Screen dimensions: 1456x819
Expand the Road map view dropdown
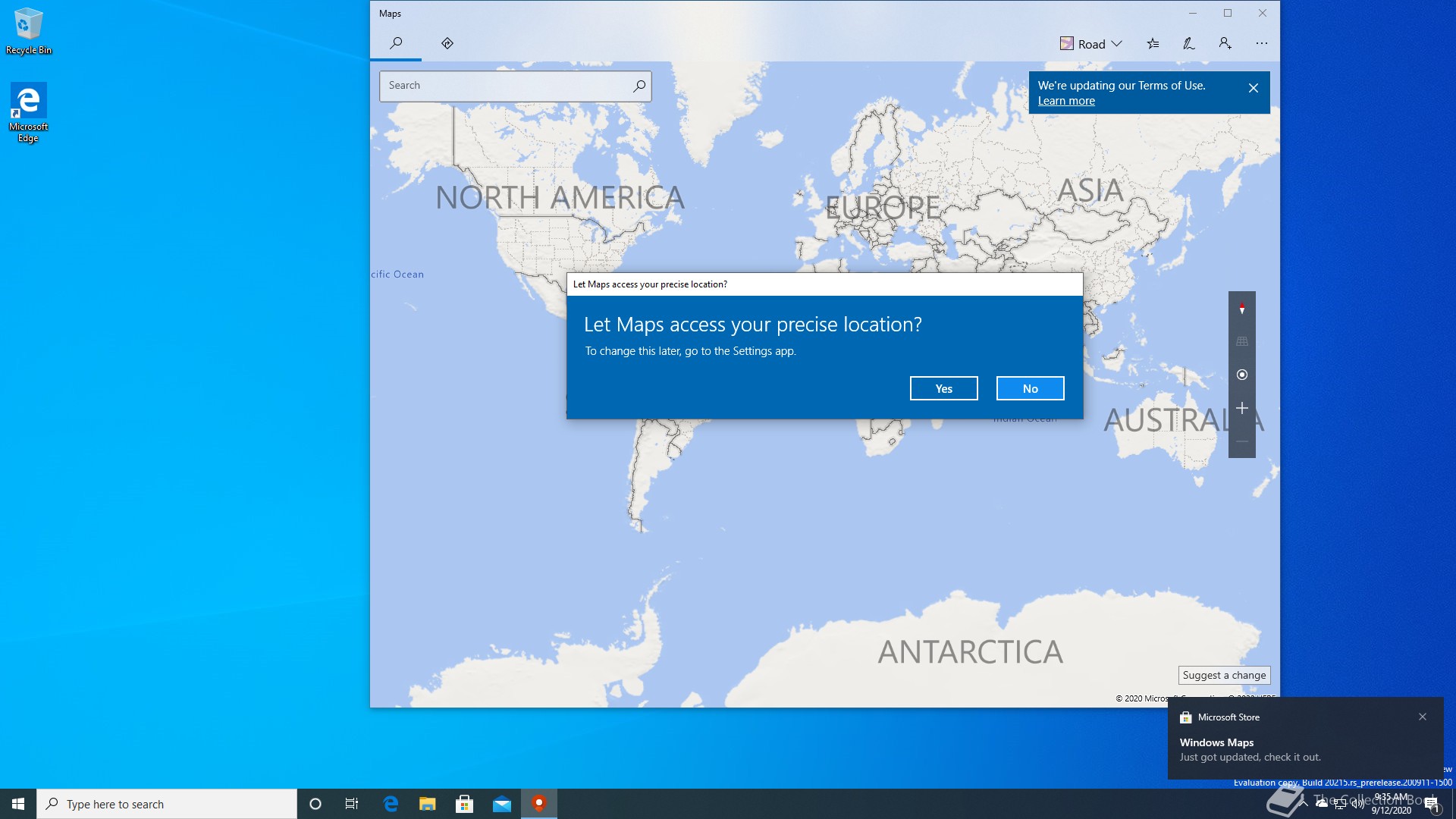pos(1090,44)
